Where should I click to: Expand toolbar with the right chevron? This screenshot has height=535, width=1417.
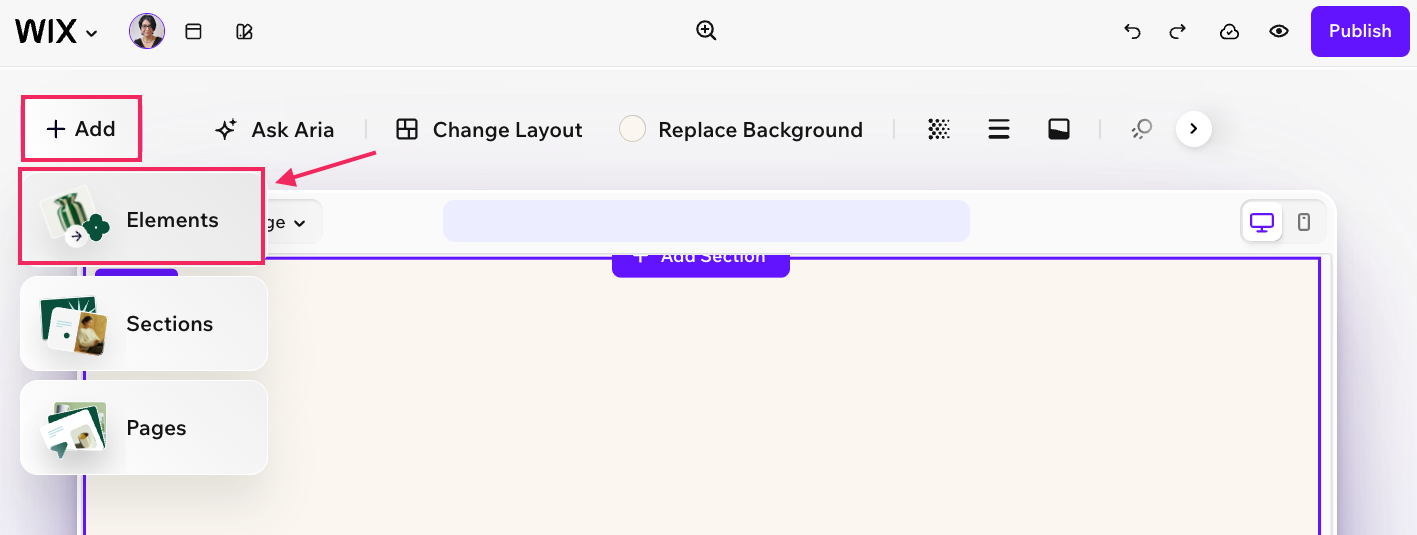pos(1194,129)
